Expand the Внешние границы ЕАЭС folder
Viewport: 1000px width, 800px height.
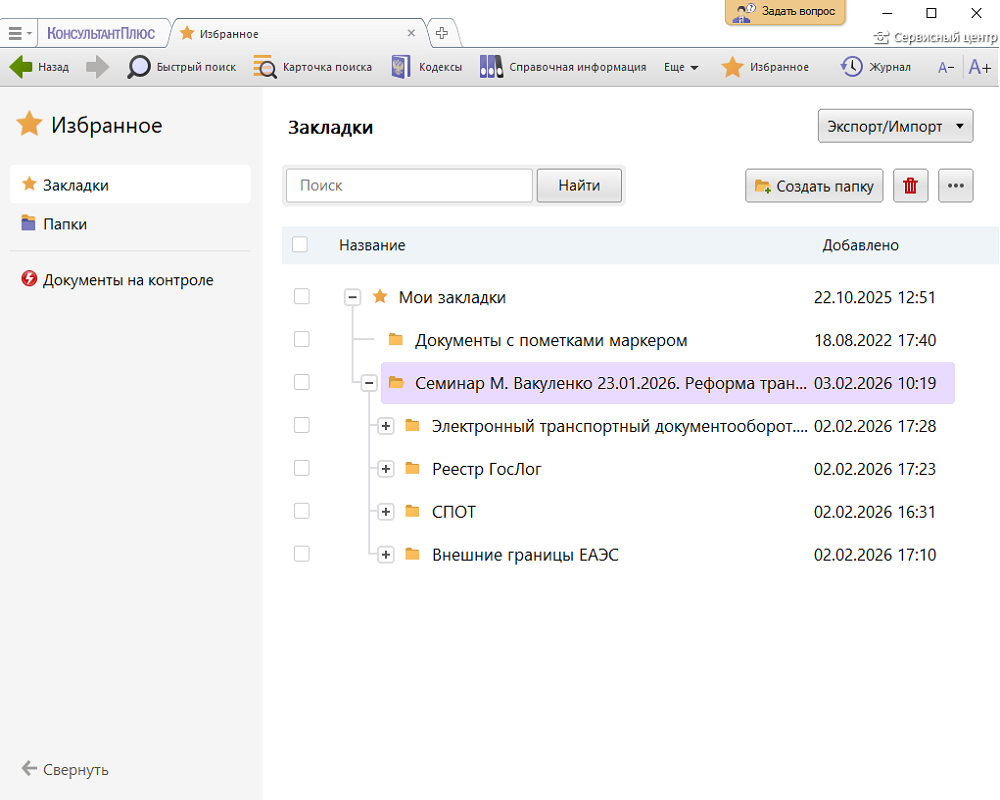tap(386, 555)
